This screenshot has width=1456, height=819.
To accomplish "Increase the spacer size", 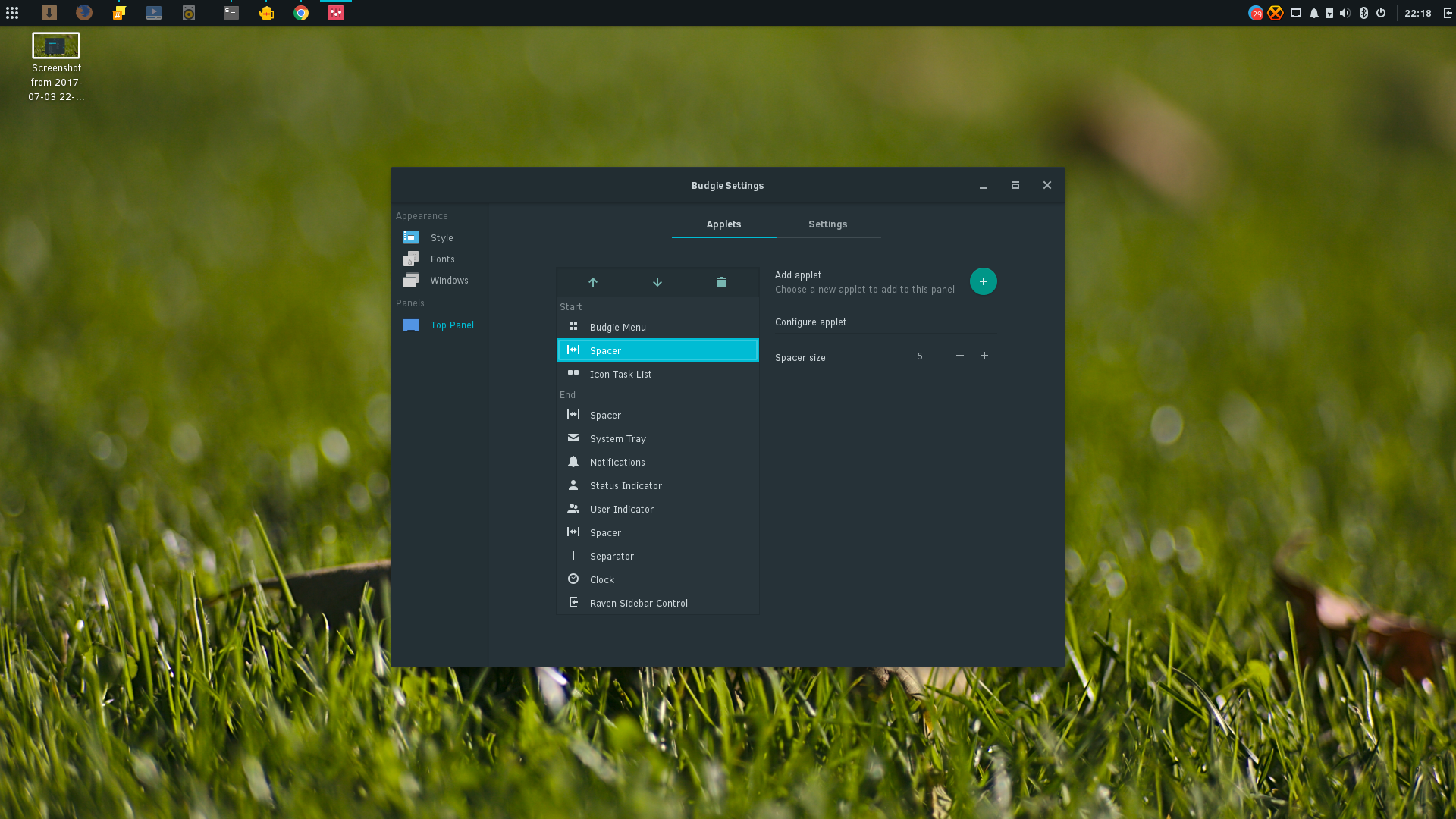I will (984, 356).
